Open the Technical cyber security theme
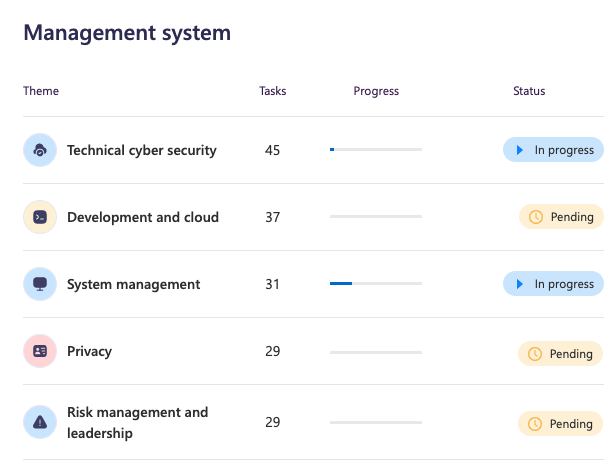Image resolution: width=615 pixels, height=471 pixels. click(142, 150)
